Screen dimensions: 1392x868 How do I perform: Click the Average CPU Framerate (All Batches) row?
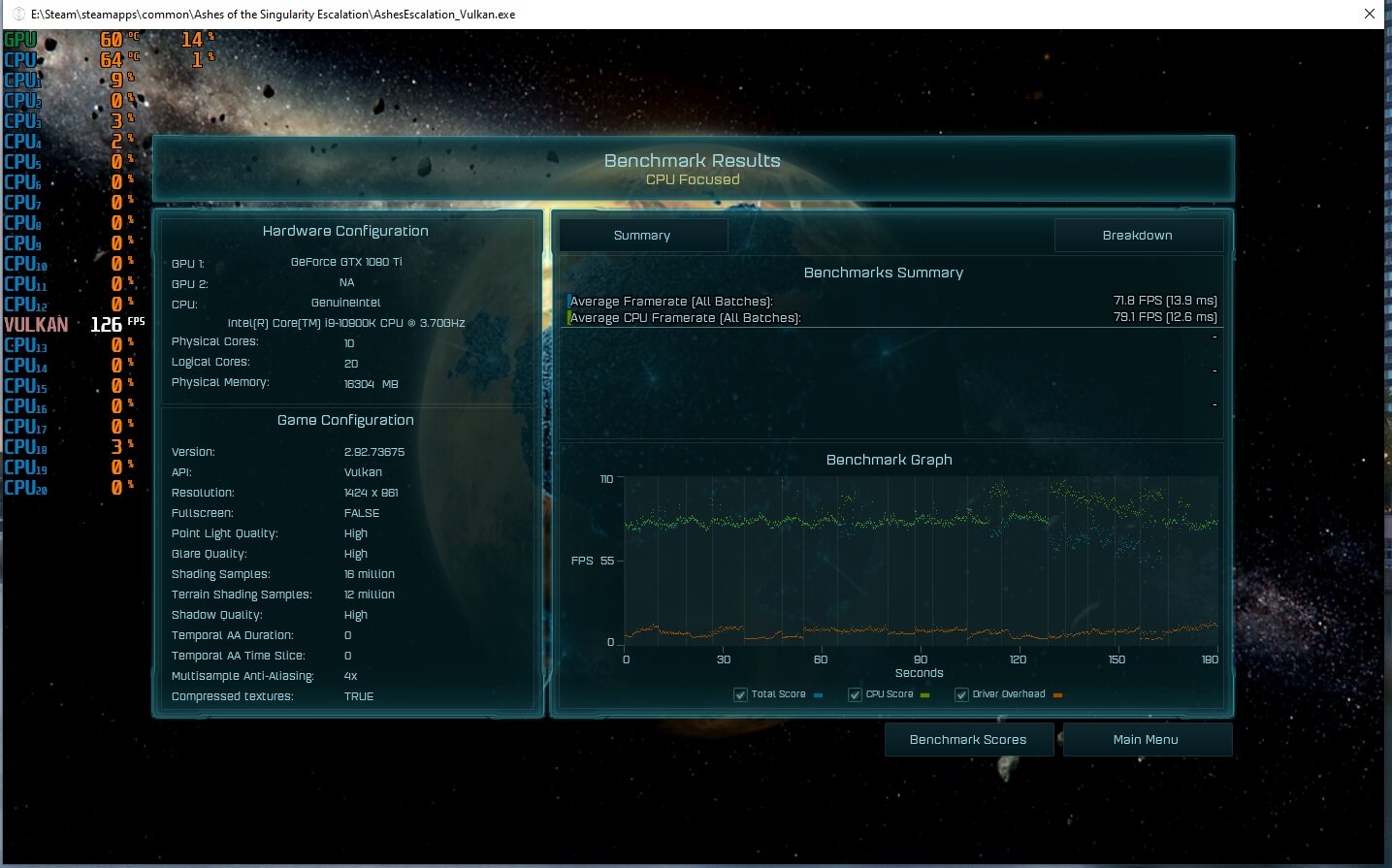tap(891, 317)
